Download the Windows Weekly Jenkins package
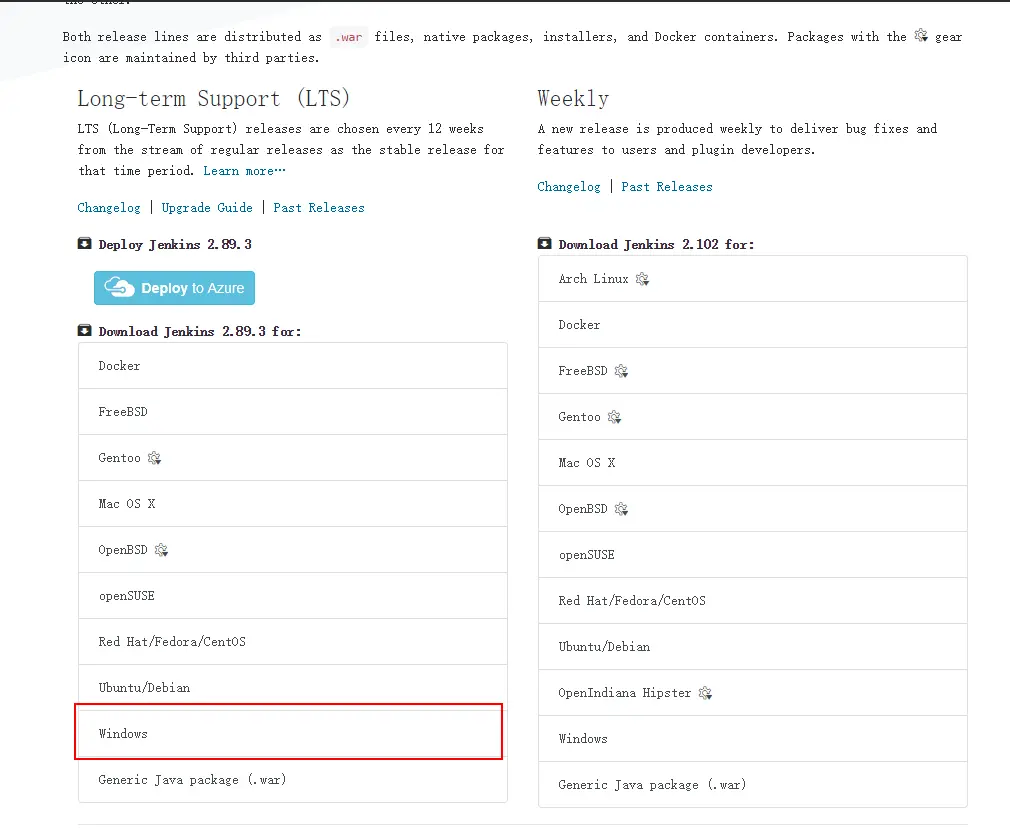 coord(752,739)
